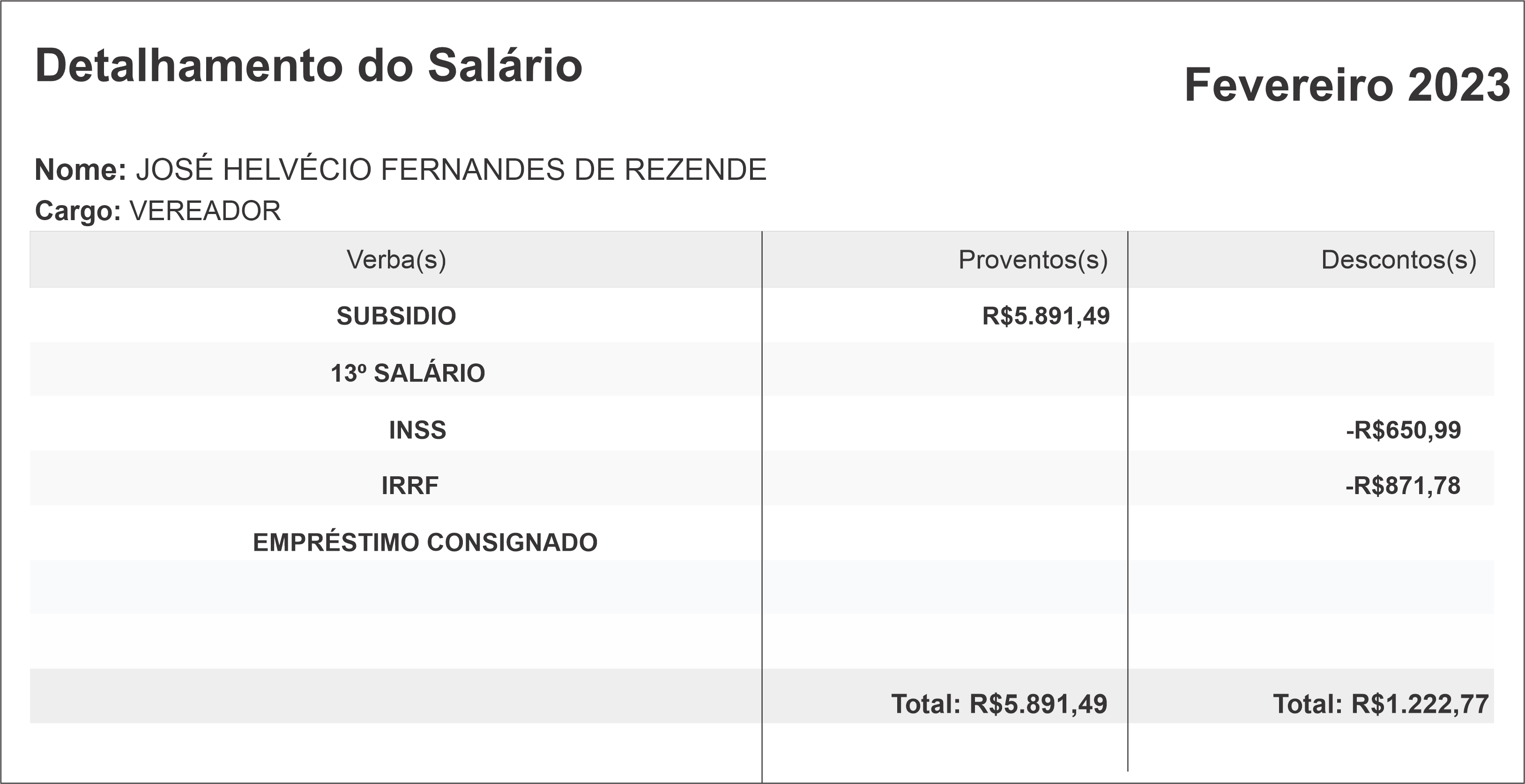This screenshot has width=1525, height=784.
Task: Select the '13º SALÁRIO' row label
Action: tap(407, 373)
